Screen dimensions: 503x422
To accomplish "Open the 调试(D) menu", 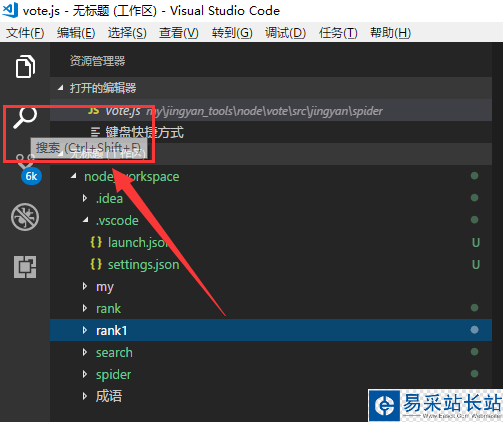I will [285, 33].
